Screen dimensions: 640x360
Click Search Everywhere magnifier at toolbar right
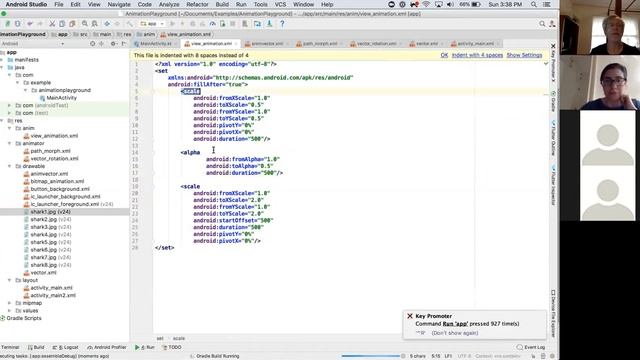[542, 24]
